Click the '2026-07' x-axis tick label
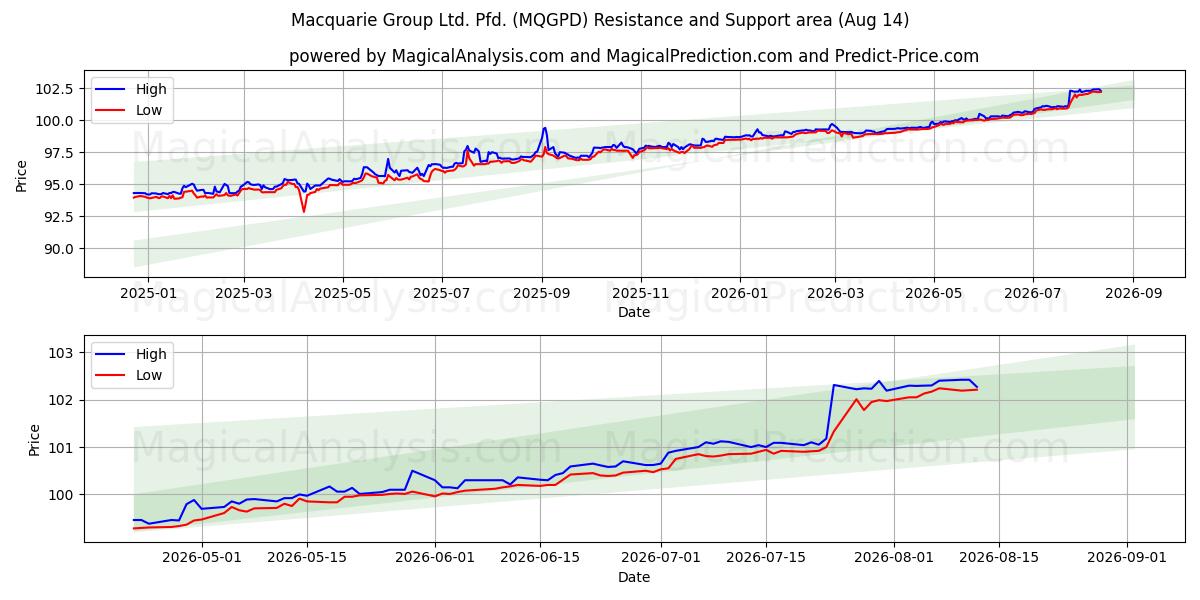 (1033, 293)
